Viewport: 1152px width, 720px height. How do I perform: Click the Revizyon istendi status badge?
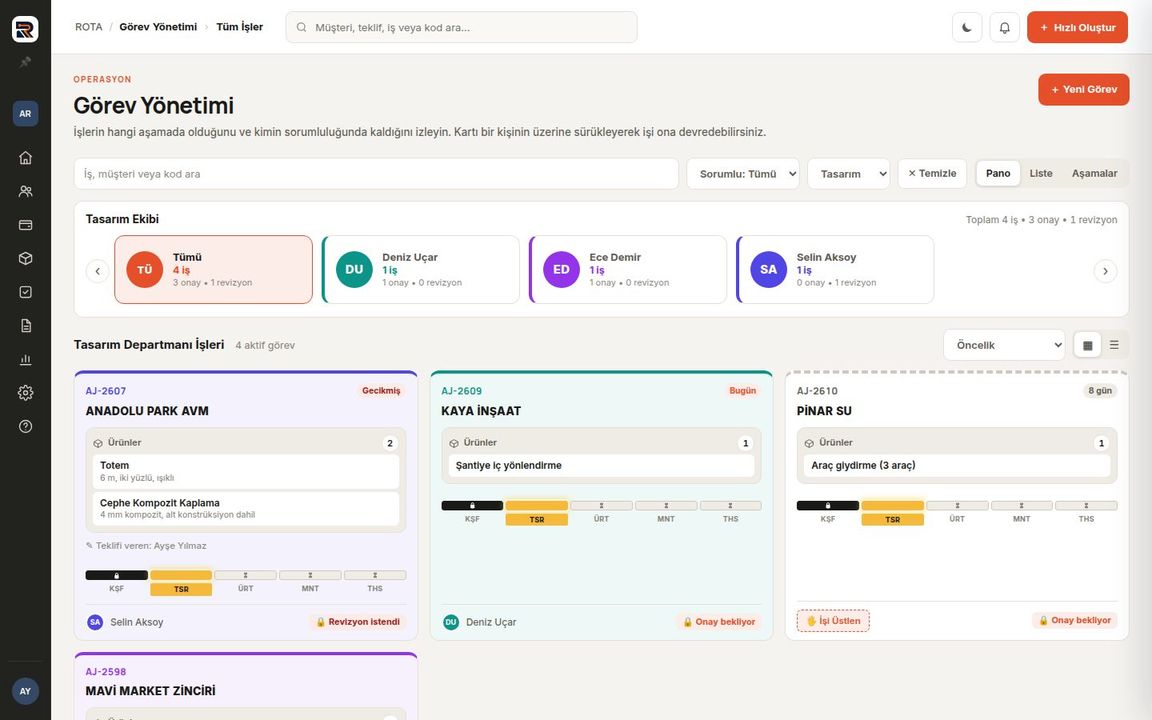pos(358,622)
